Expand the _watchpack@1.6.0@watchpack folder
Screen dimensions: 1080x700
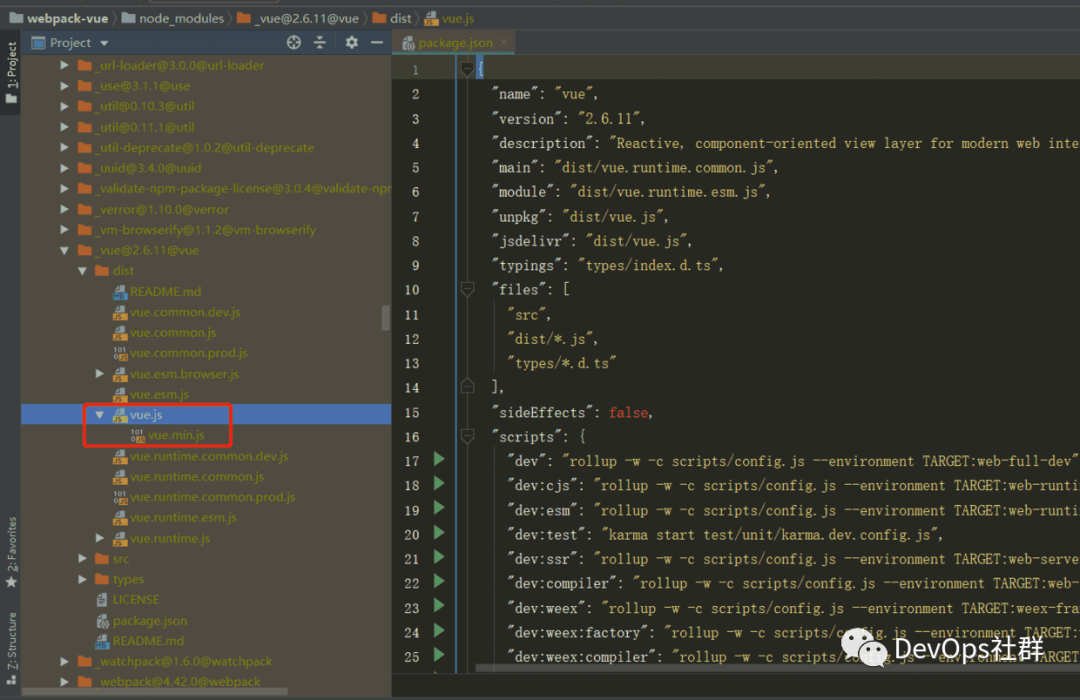[64, 661]
